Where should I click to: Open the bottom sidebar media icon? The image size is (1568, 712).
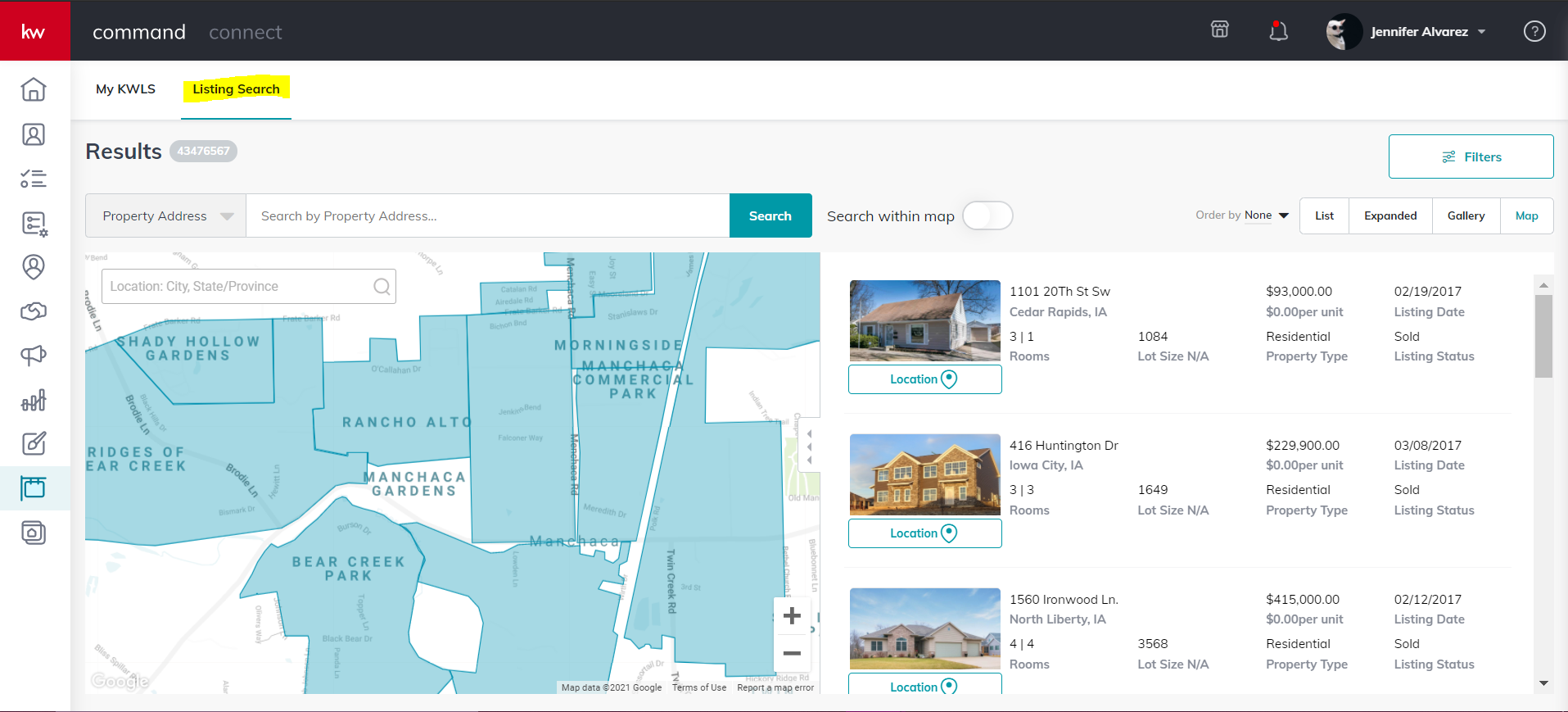[x=34, y=533]
